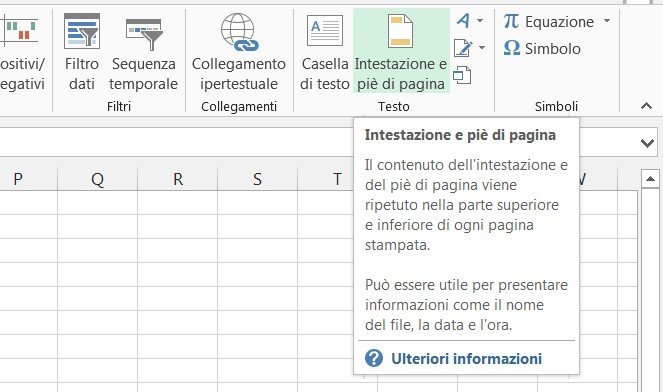
Task: Open the WordArt styles button
Action: pos(463,20)
